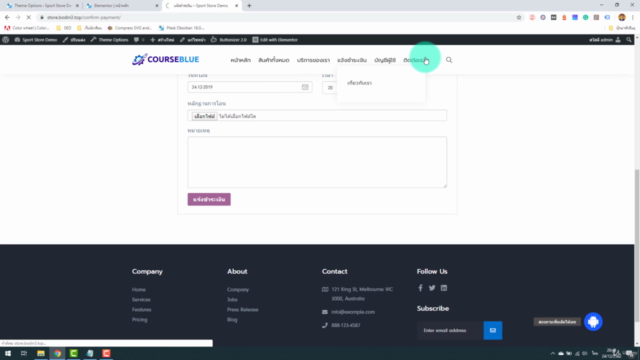The image size is (640, 360).
Task: Click Edit with Elementor in admin bar
Action: click(x=275, y=40)
